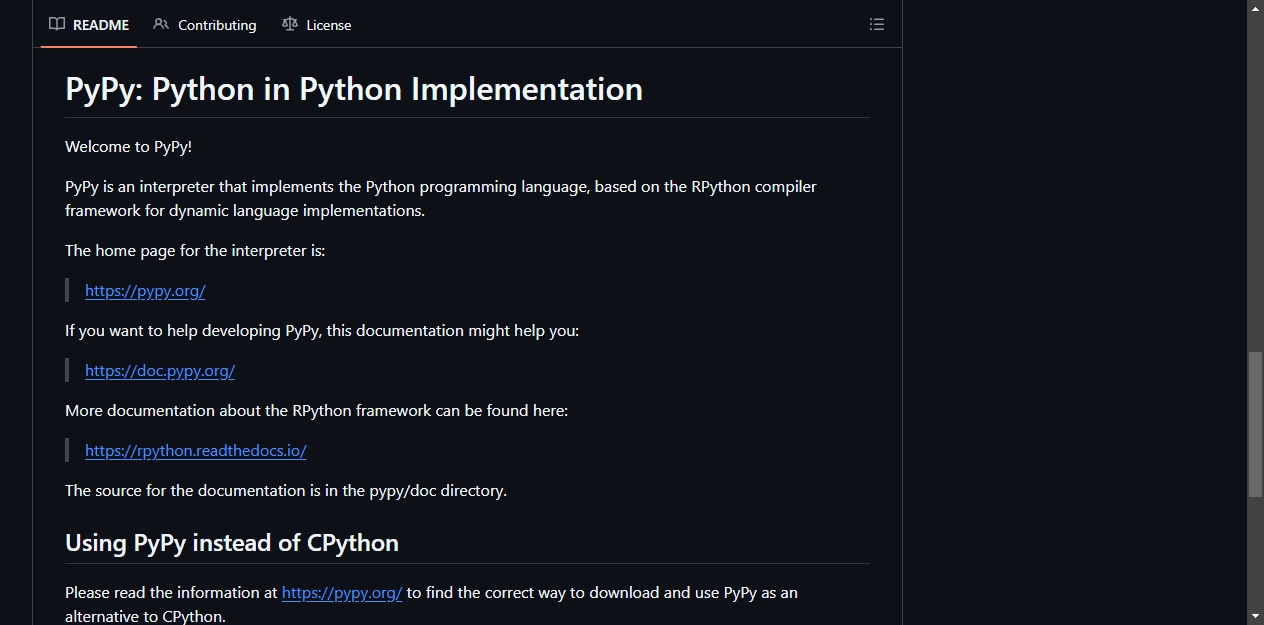Click the PyPy: Python in Python Implementation heading
1264x625 pixels.
tap(354, 89)
